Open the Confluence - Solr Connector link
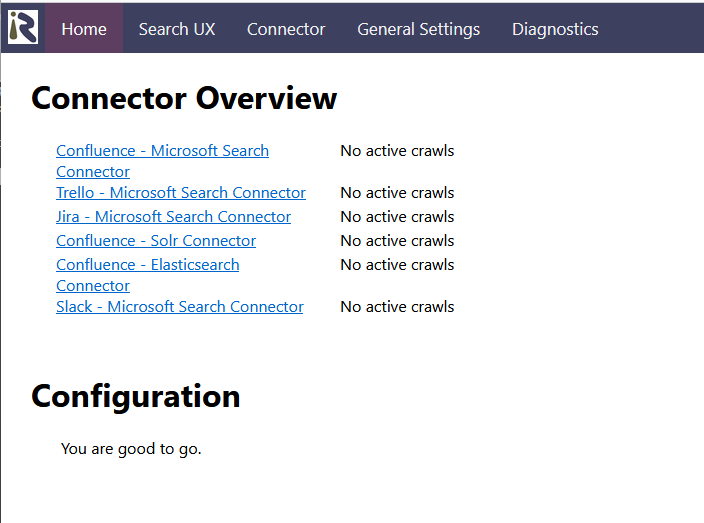Viewport: 704px width, 523px height. pyautogui.click(x=156, y=241)
